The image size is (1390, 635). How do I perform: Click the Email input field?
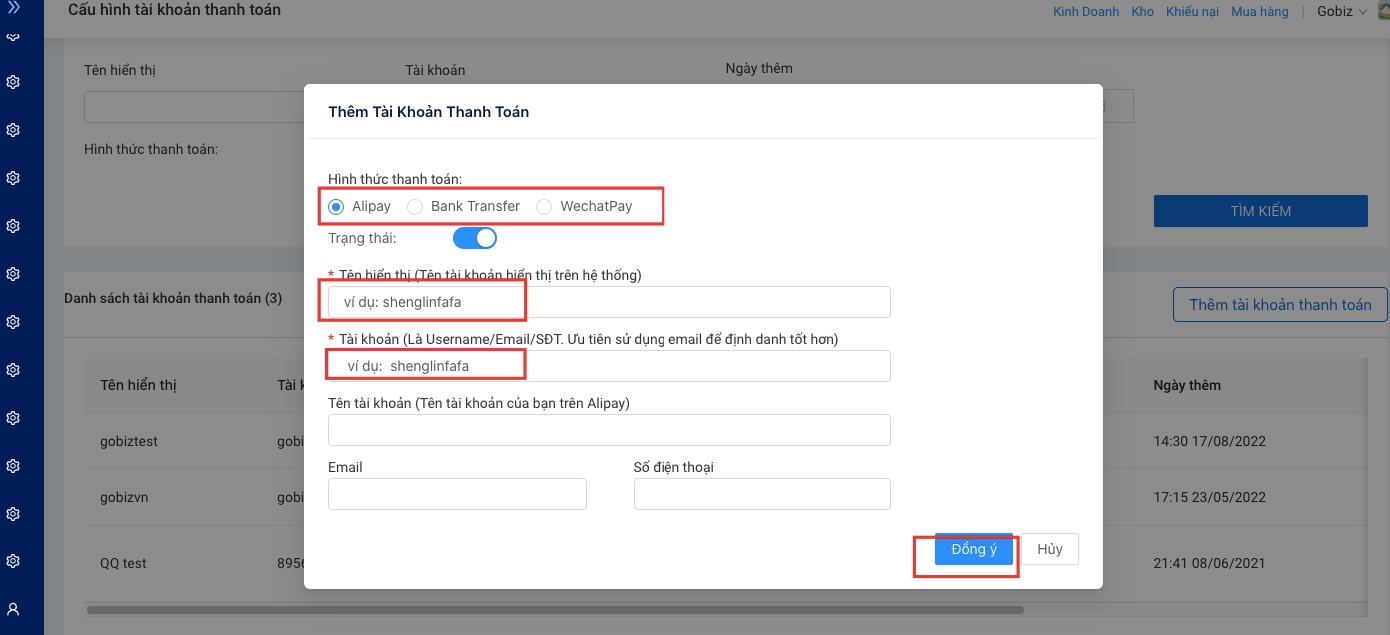click(x=457, y=494)
